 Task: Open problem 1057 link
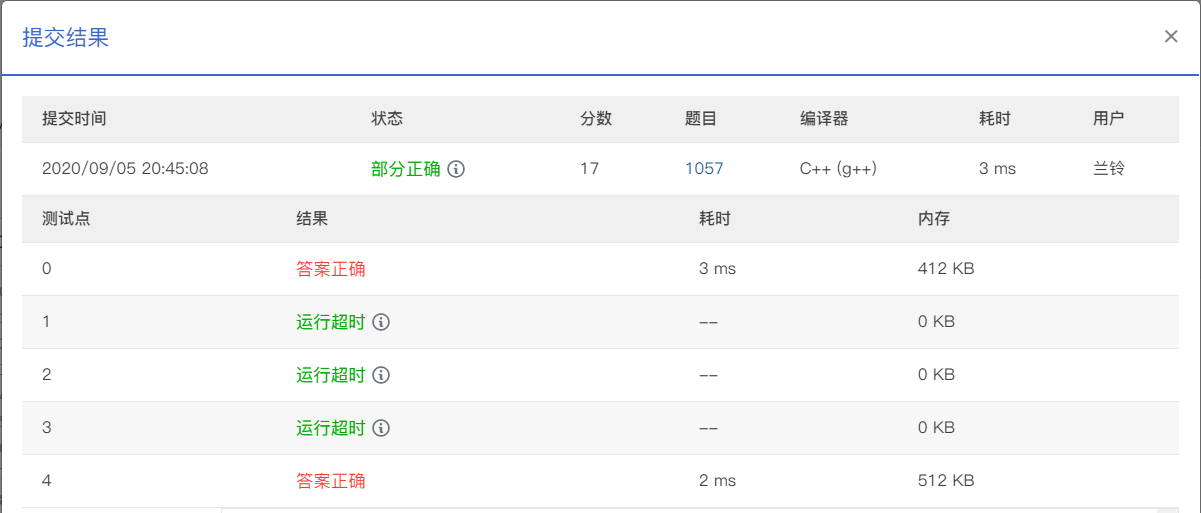tap(704, 169)
